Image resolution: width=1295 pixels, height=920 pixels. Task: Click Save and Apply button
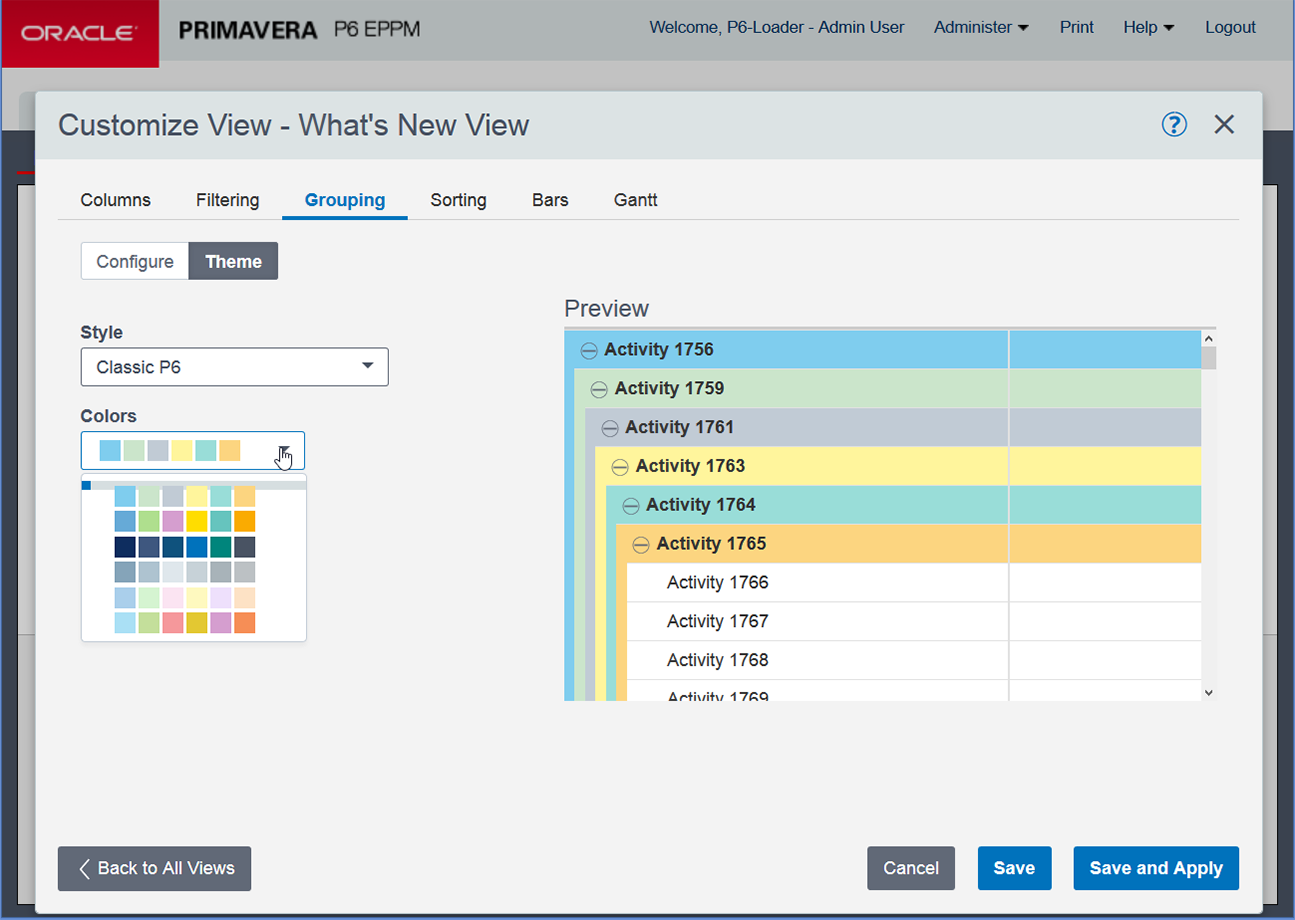(1155, 868)
